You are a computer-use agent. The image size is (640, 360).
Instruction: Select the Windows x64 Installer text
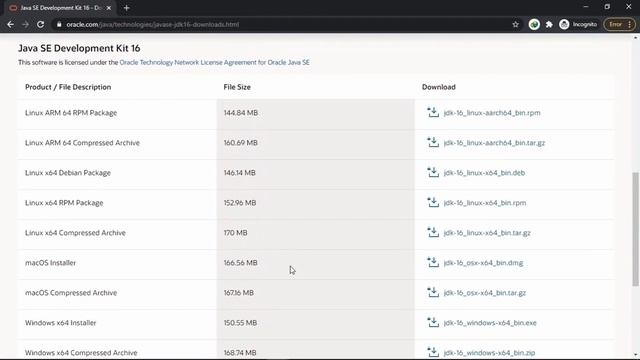(x=61, y=323)
